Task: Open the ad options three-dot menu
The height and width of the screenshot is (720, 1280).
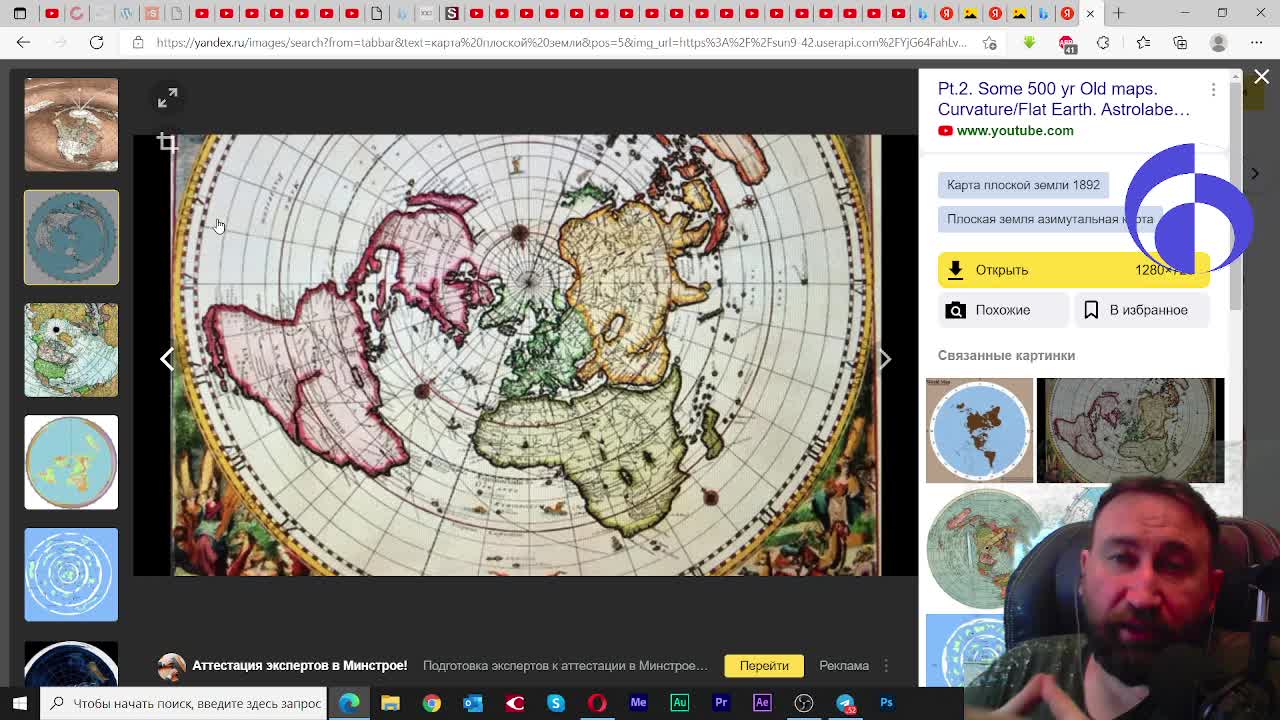Action: coord(886,666)
